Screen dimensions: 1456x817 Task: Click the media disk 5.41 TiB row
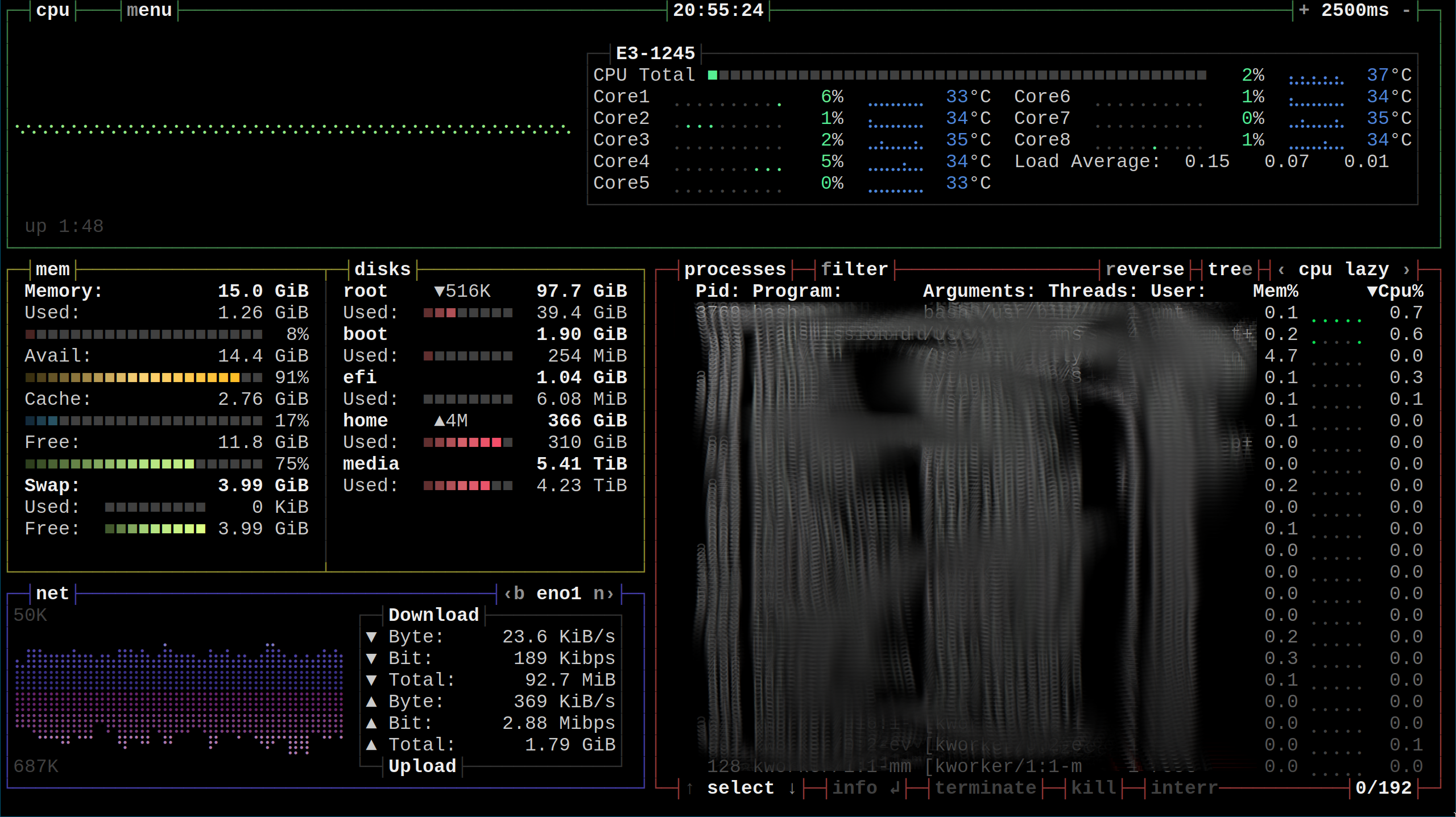coord(485,464)
